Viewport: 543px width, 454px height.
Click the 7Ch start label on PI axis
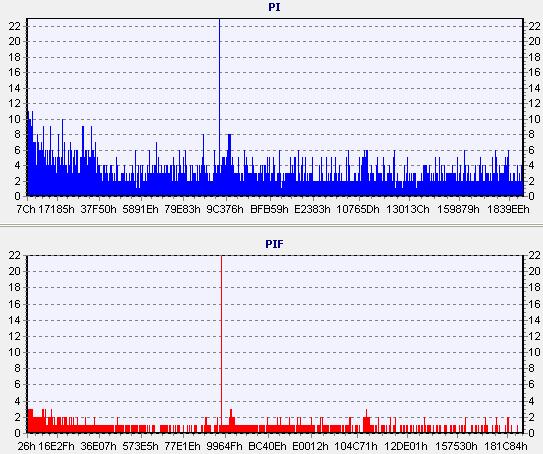point(26,209)
